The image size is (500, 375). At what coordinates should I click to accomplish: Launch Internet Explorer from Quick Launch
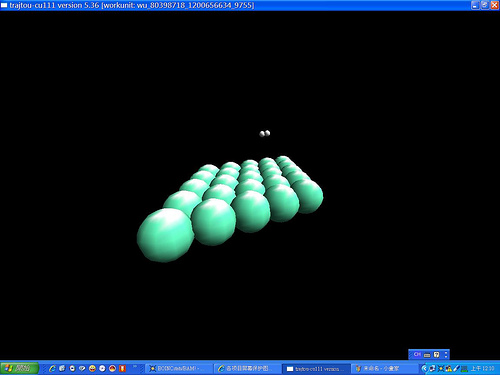tap(52, 368)
